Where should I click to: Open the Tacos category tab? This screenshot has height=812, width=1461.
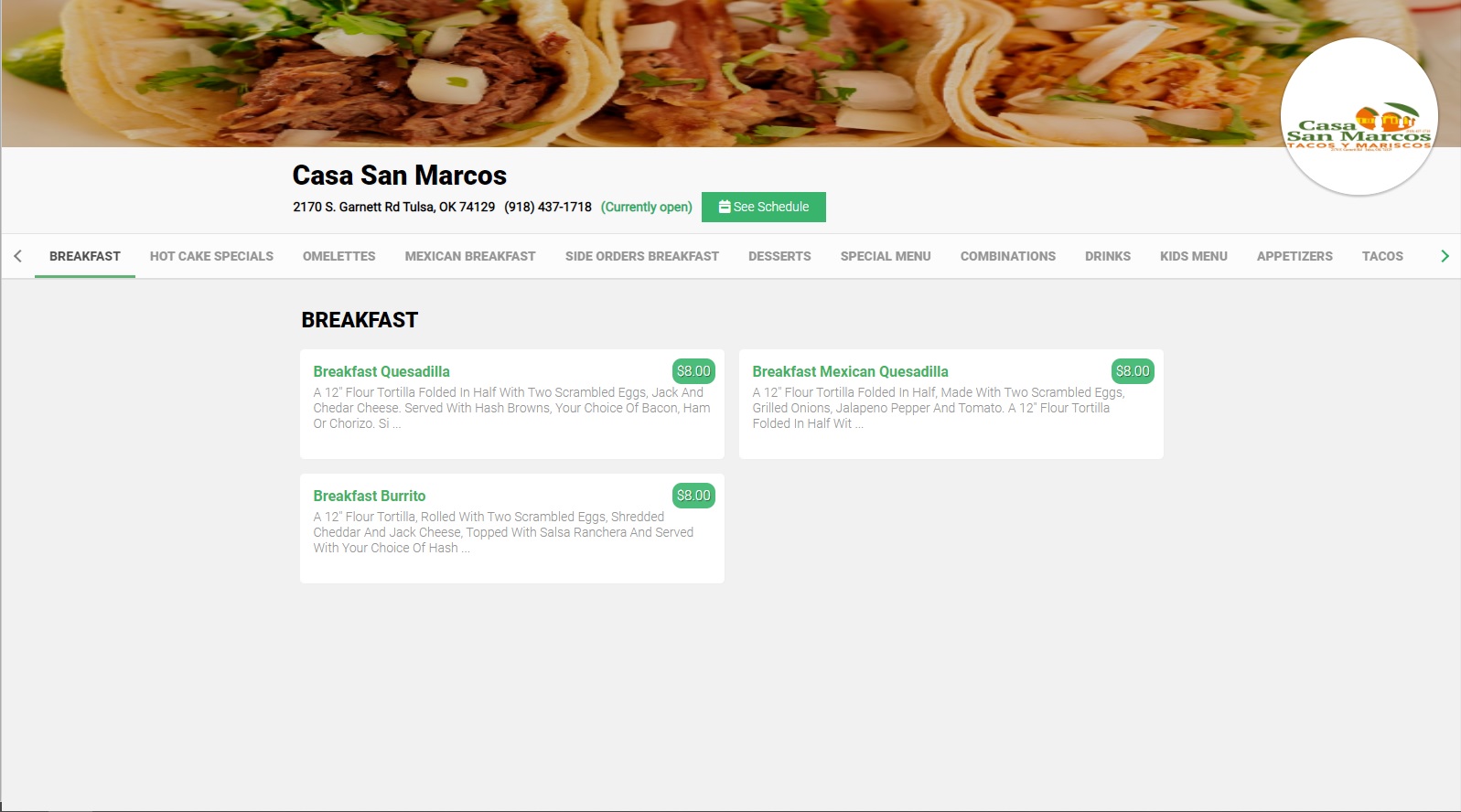1381,256
